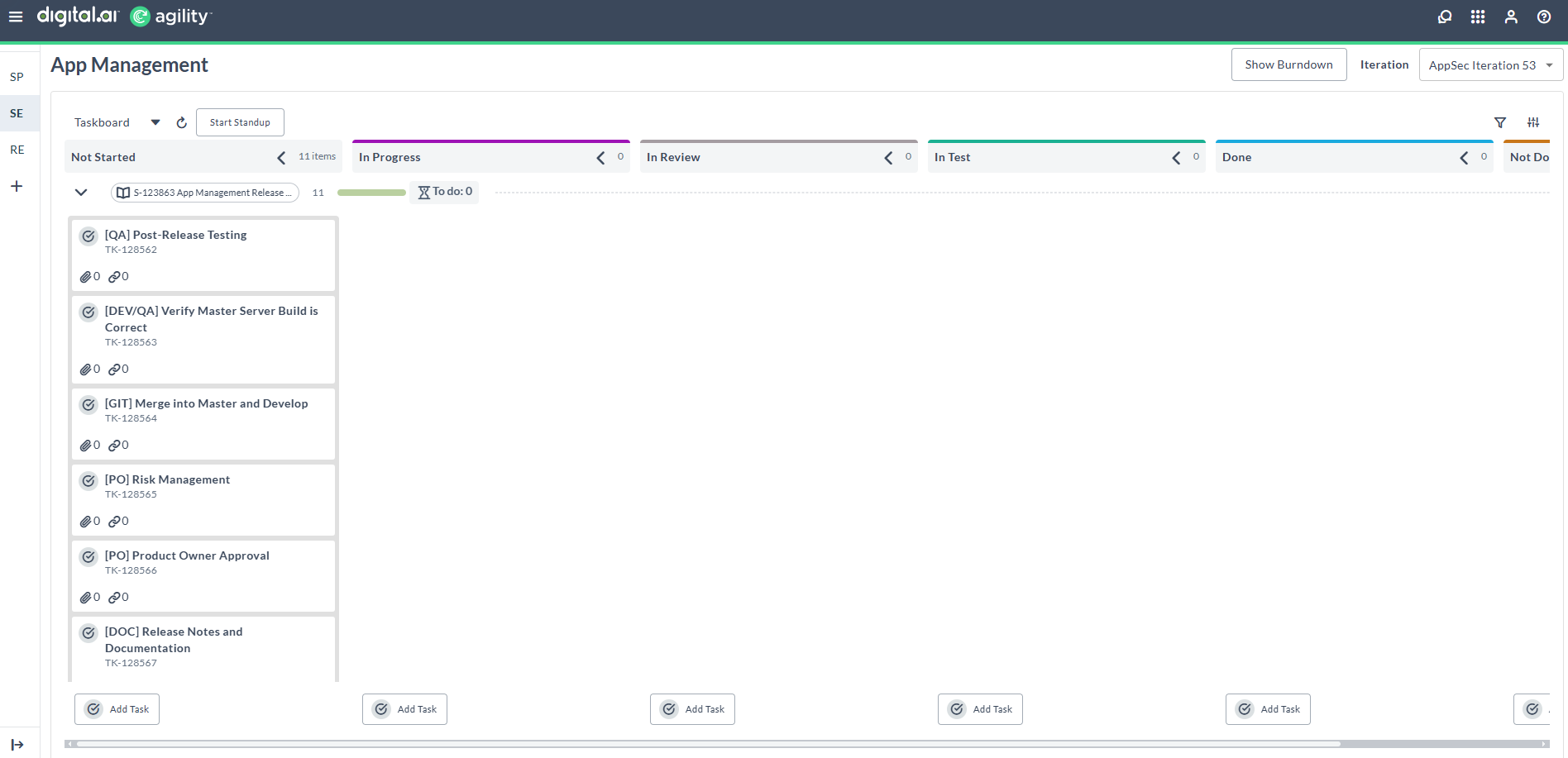Open the hamburger navigation menu
The image size is (1568, 758).
16,17
